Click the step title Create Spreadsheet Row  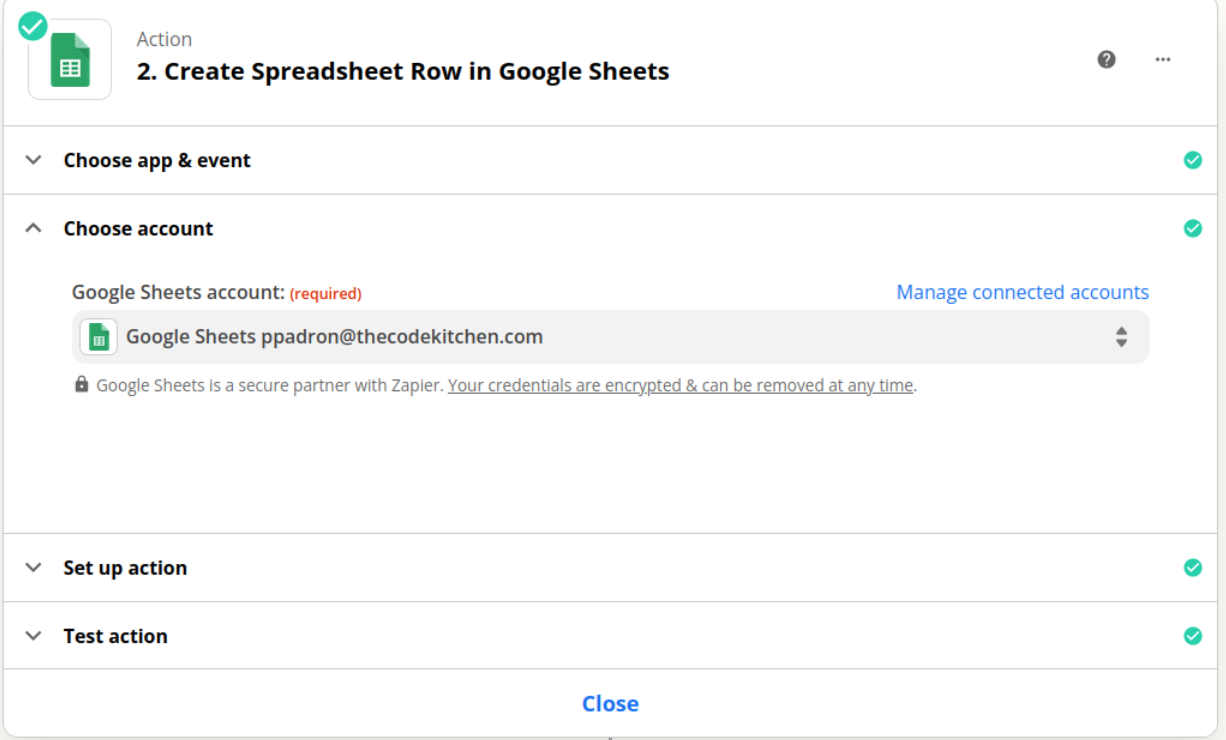(x=403, y=72)
